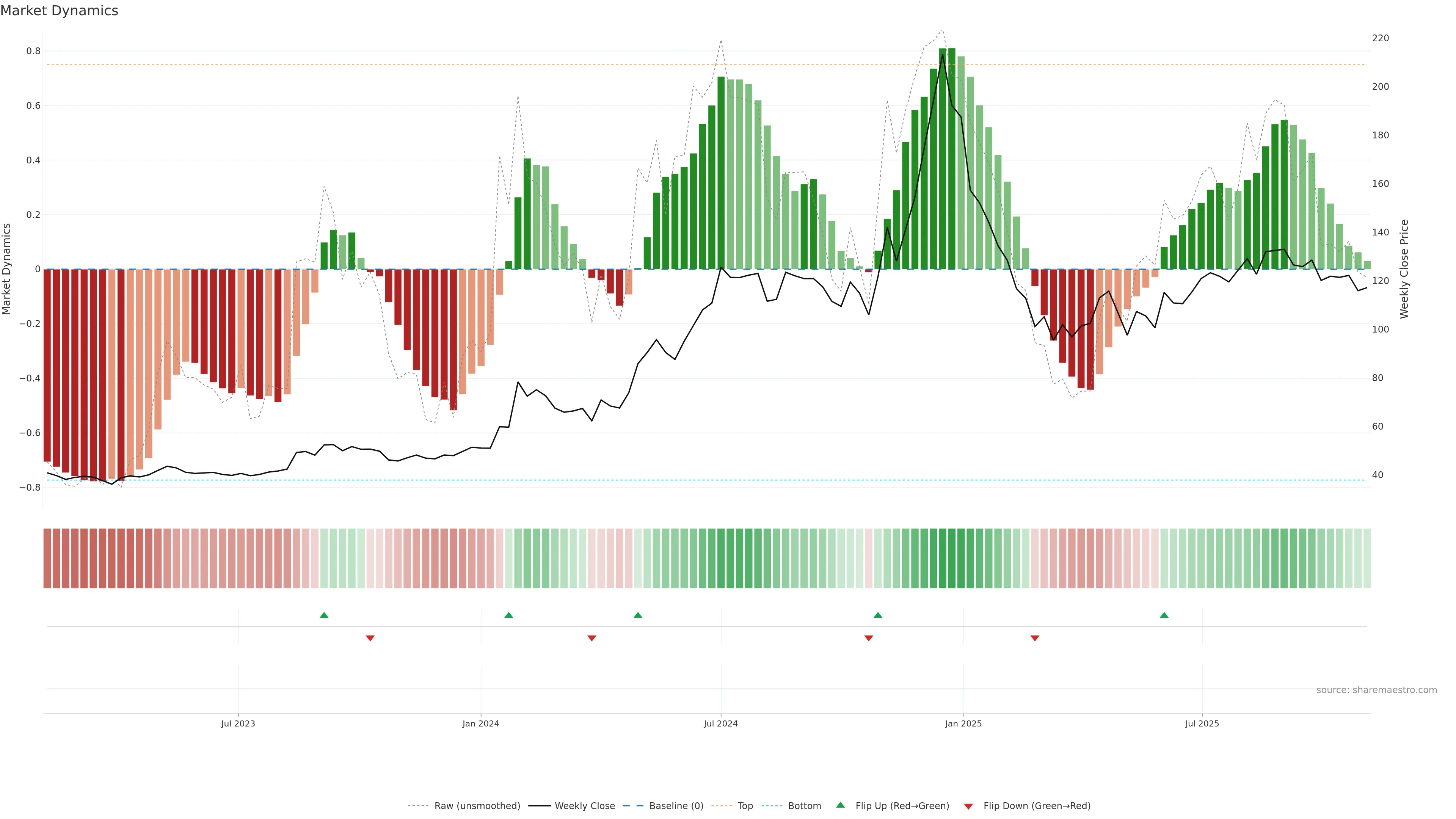The height and width of the screenshot is (819, 1456).
Task: Click flip-up marker before Jan 2025
Action: click(878, 615)
